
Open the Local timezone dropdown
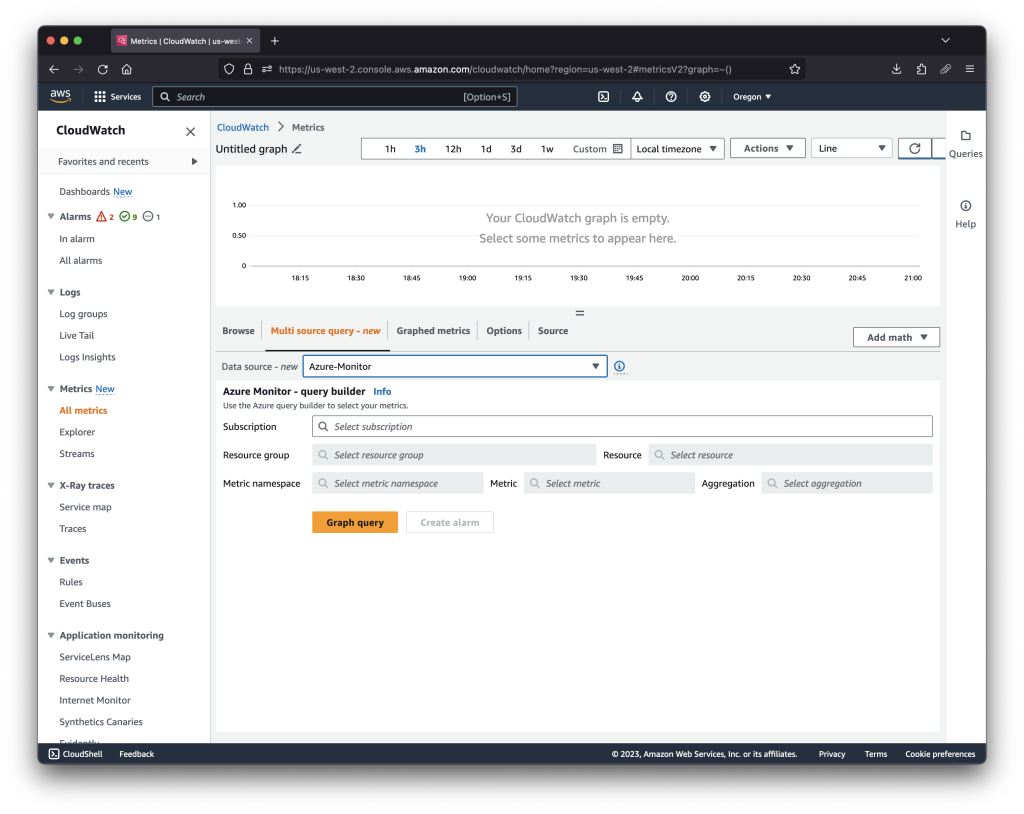coord(679,147)
